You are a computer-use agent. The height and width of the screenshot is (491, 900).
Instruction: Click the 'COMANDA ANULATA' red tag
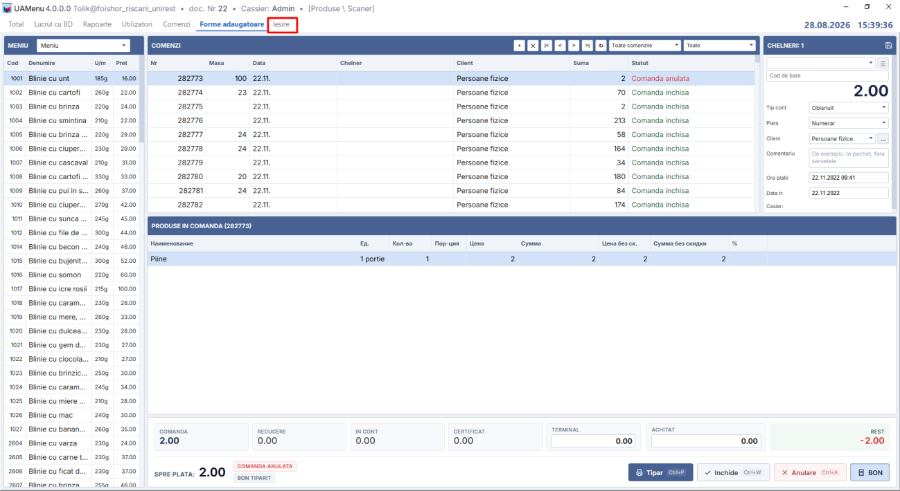[265, 466]
